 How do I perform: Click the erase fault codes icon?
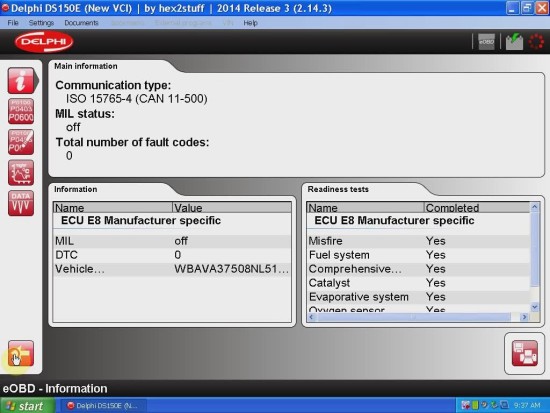(x=21, y=142)
